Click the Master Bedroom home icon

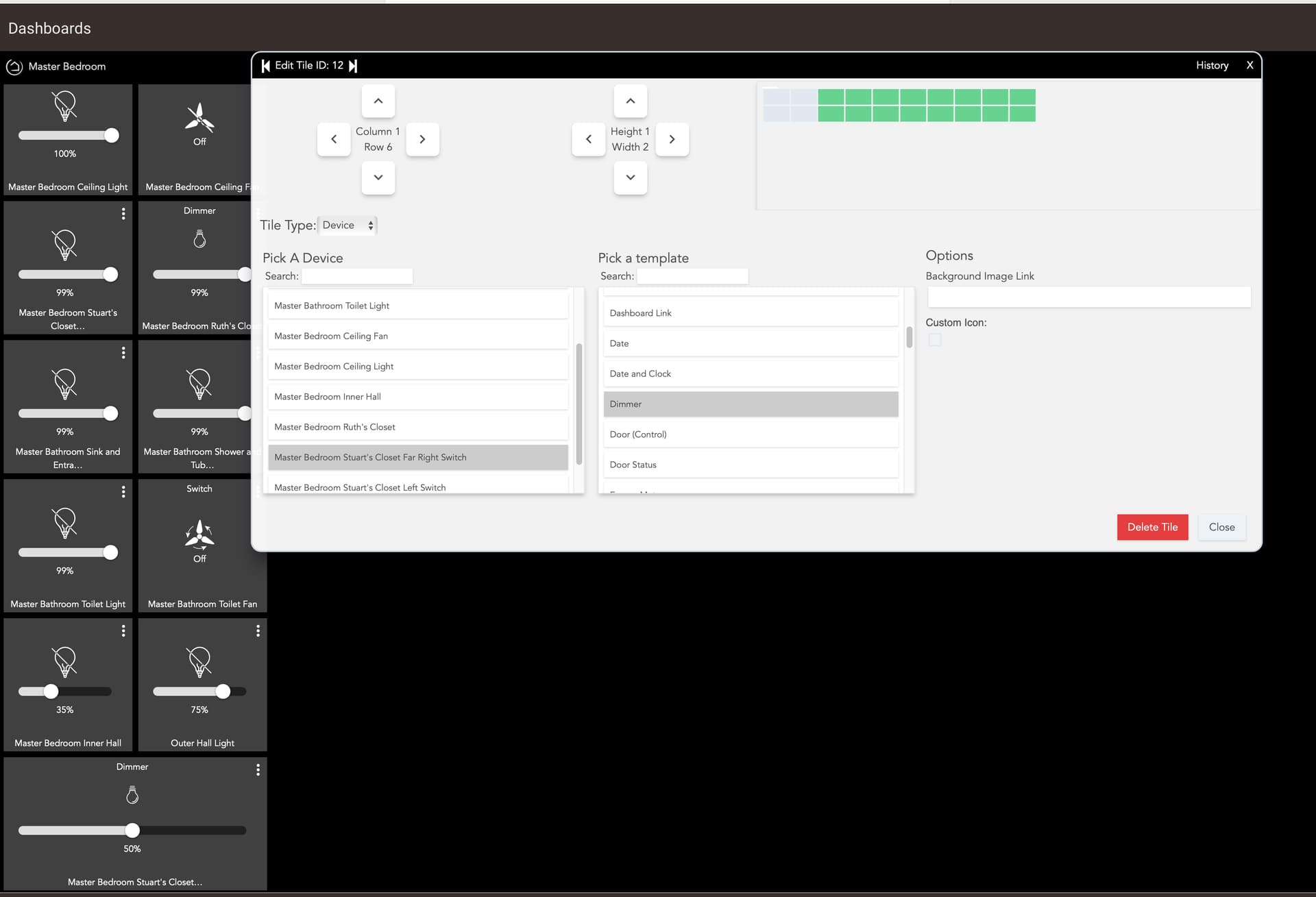click(14, 67)
